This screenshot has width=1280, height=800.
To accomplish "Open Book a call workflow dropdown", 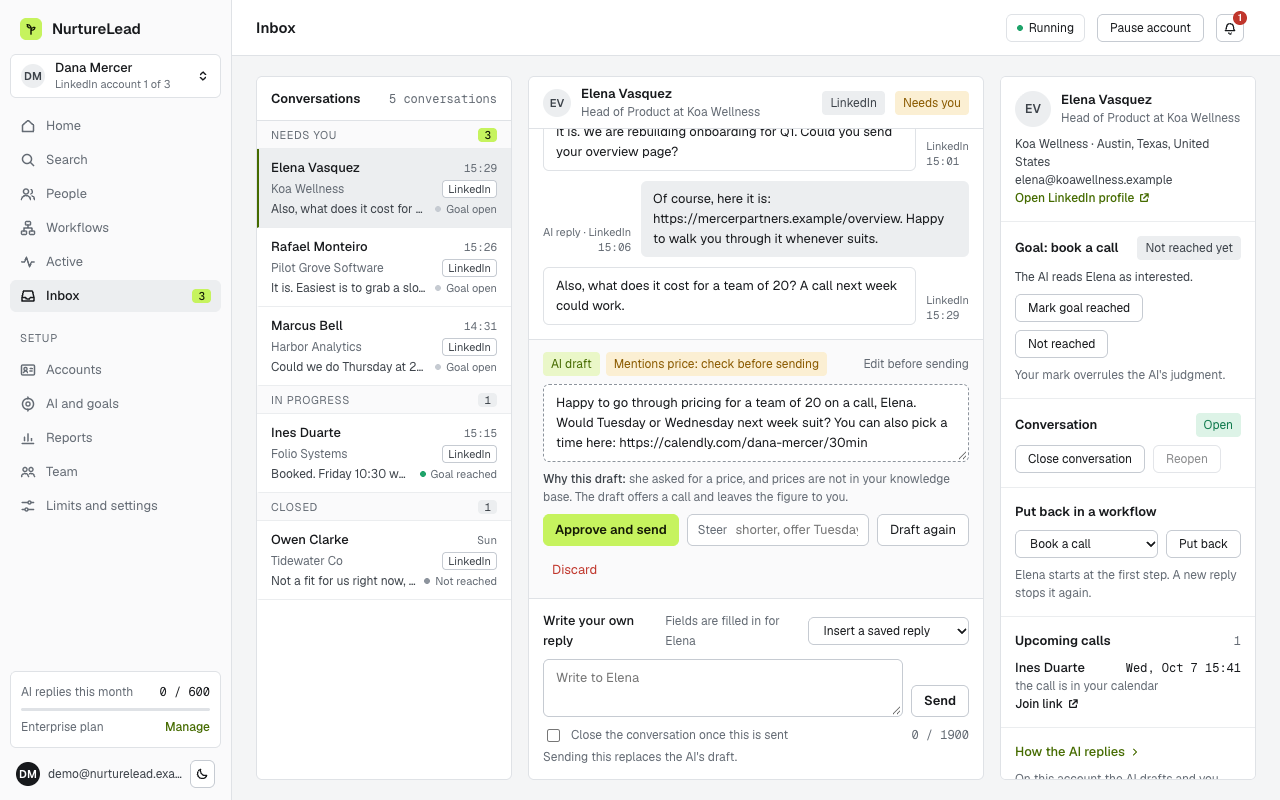I will (x=1086, y=544).
